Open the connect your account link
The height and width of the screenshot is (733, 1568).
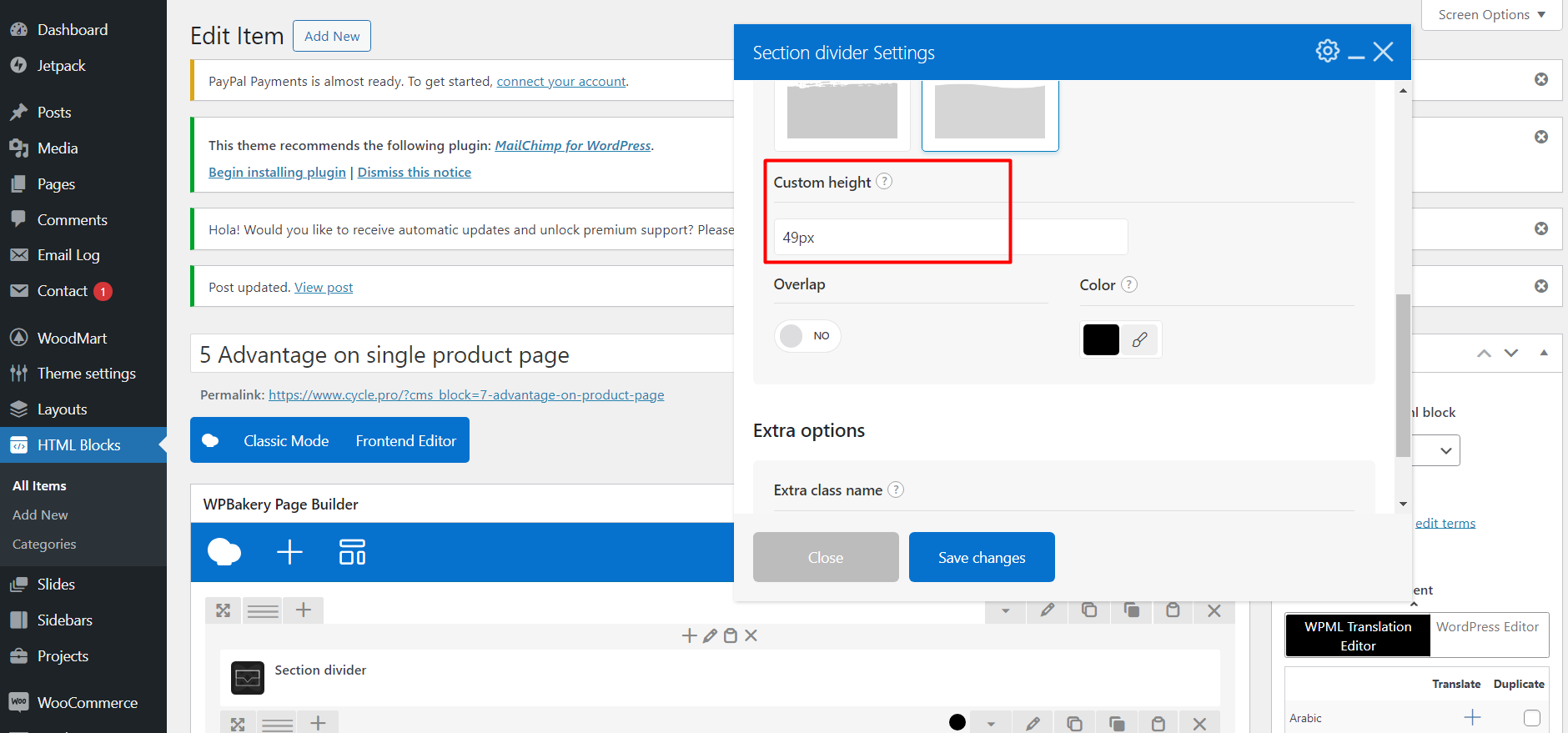point(561,81)
